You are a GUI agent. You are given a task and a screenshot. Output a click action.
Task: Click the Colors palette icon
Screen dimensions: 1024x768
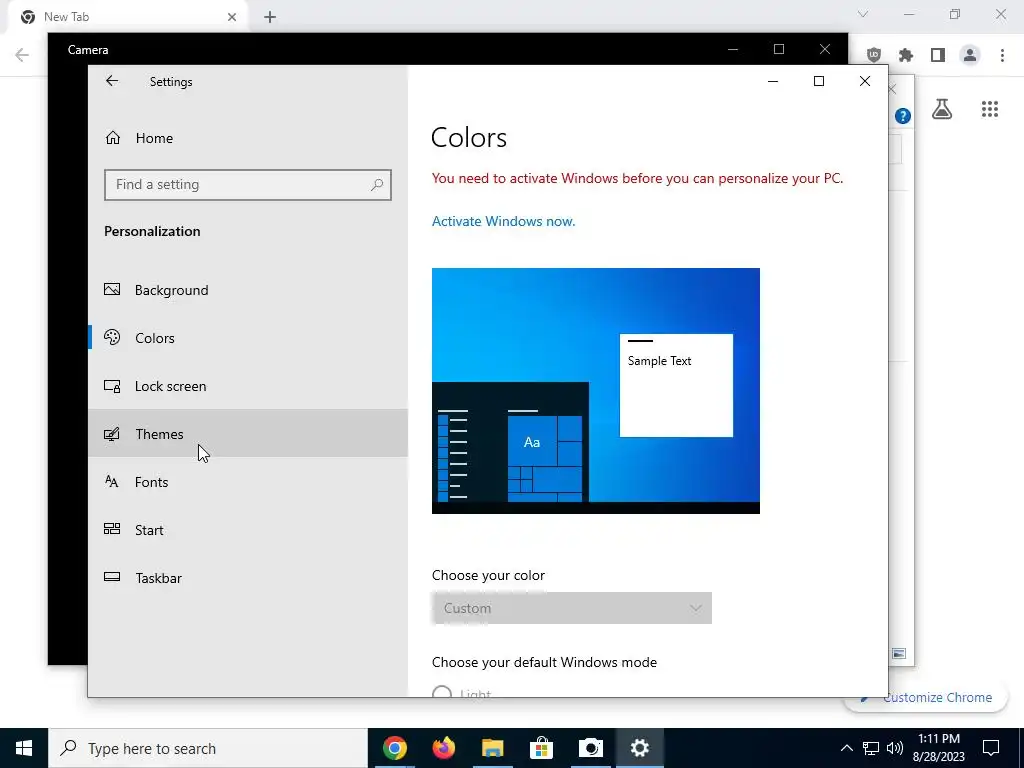pyautogui.click(x=112, y=337)
